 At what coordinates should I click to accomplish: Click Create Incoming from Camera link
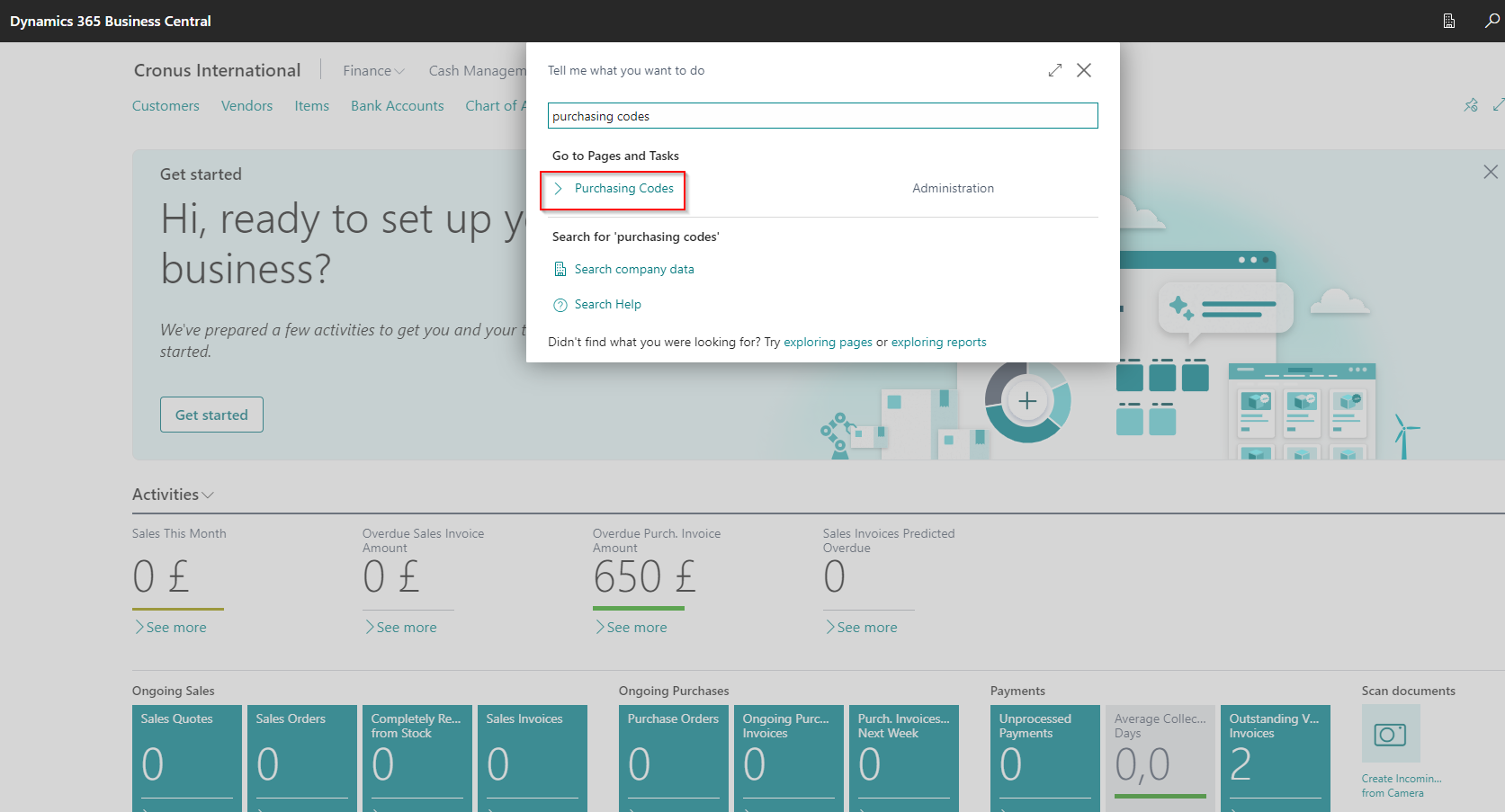[1402, 786]
